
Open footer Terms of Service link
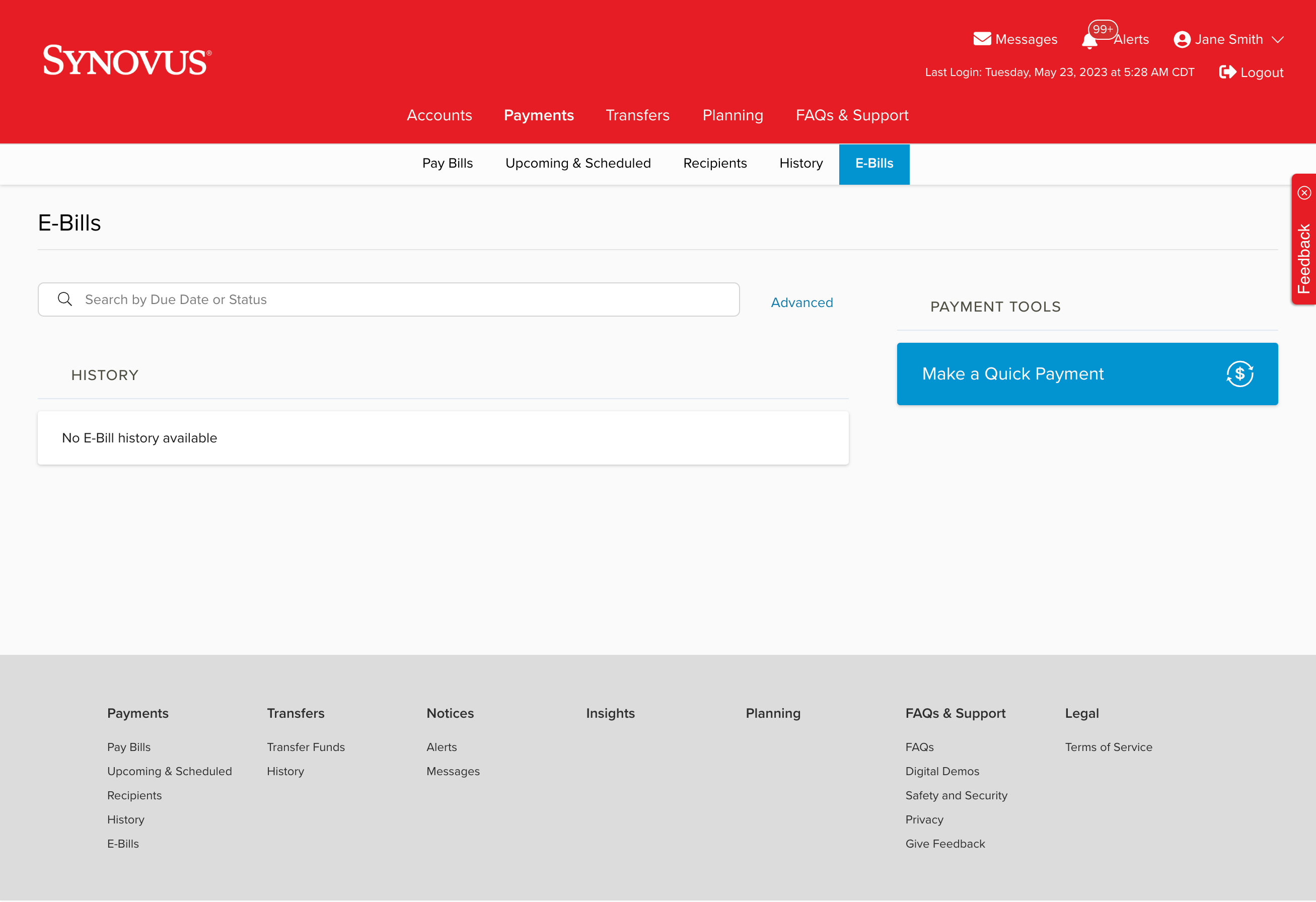tap(1108, 747)
